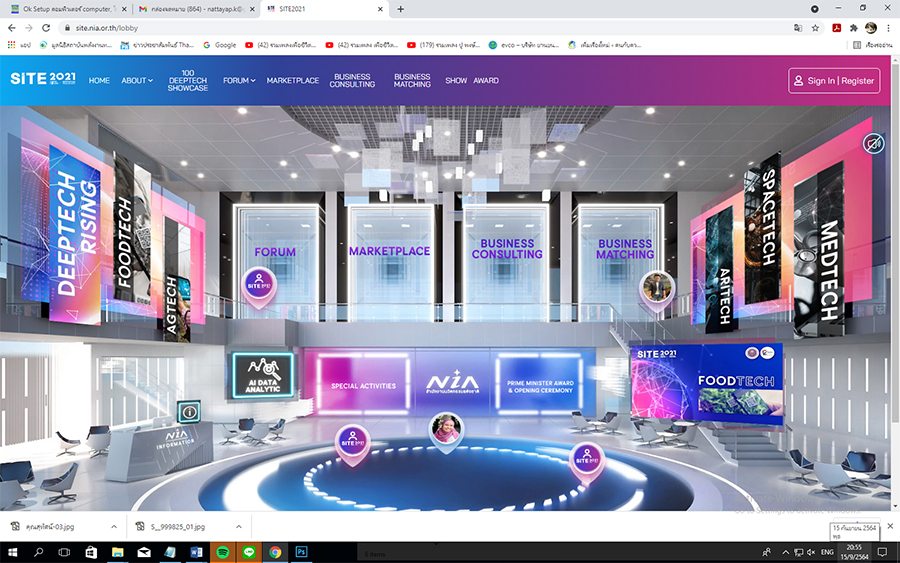The width and height of the screenshot is (900, 563).
Task: Click the address bar URL field
Action: (425, 28)
